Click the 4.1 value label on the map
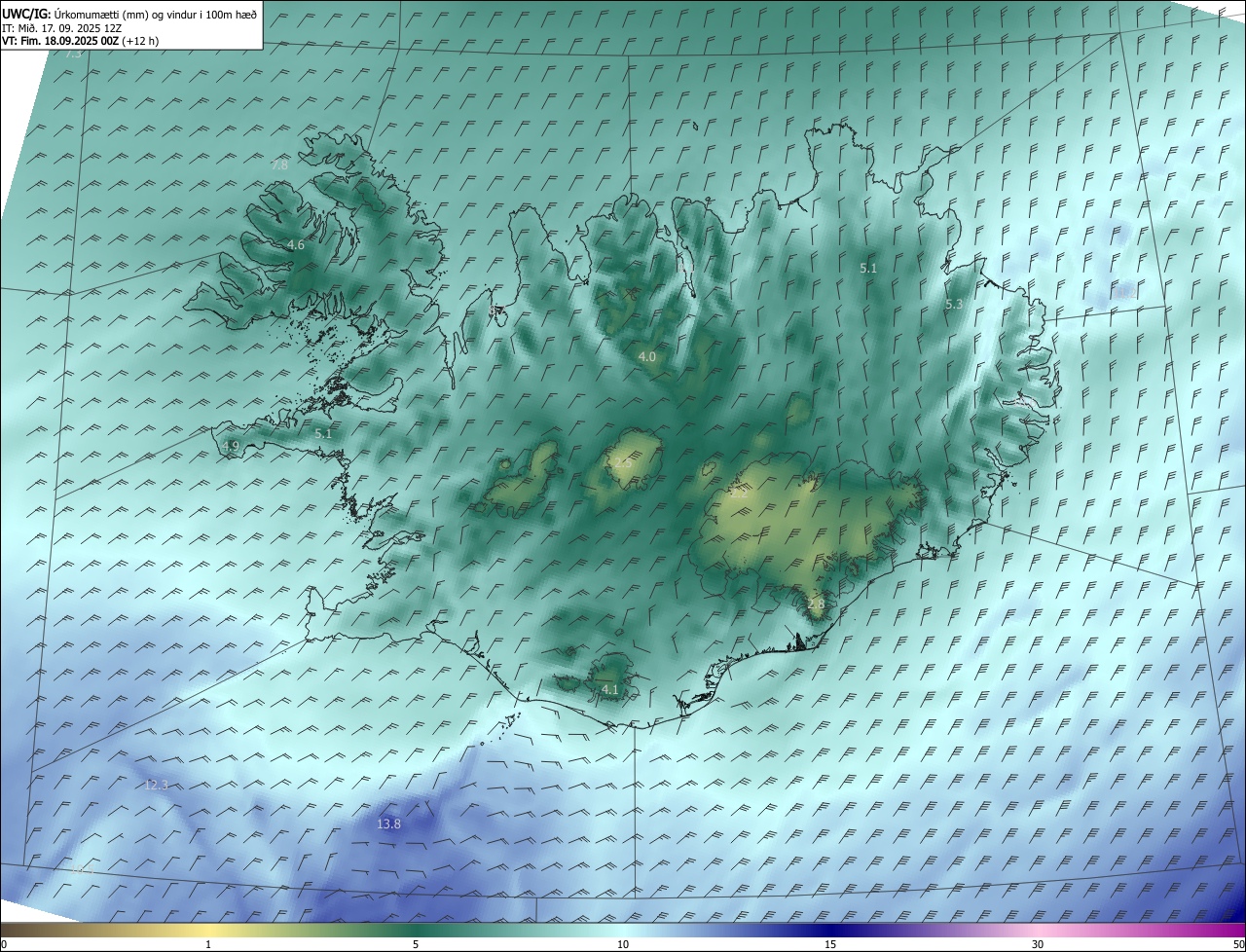The width and height of the screenshot is (1246, 952). click(x=610, y=689)
